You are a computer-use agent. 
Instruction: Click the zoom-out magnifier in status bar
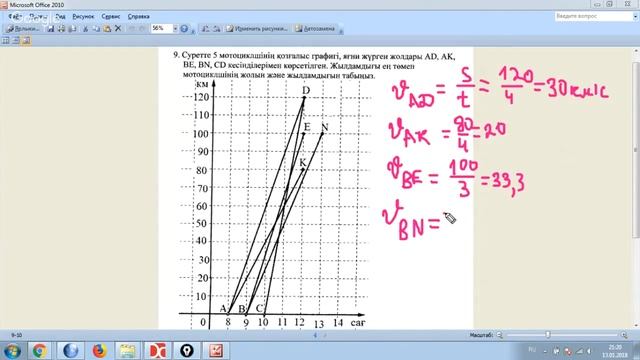[x=500, y=335]
